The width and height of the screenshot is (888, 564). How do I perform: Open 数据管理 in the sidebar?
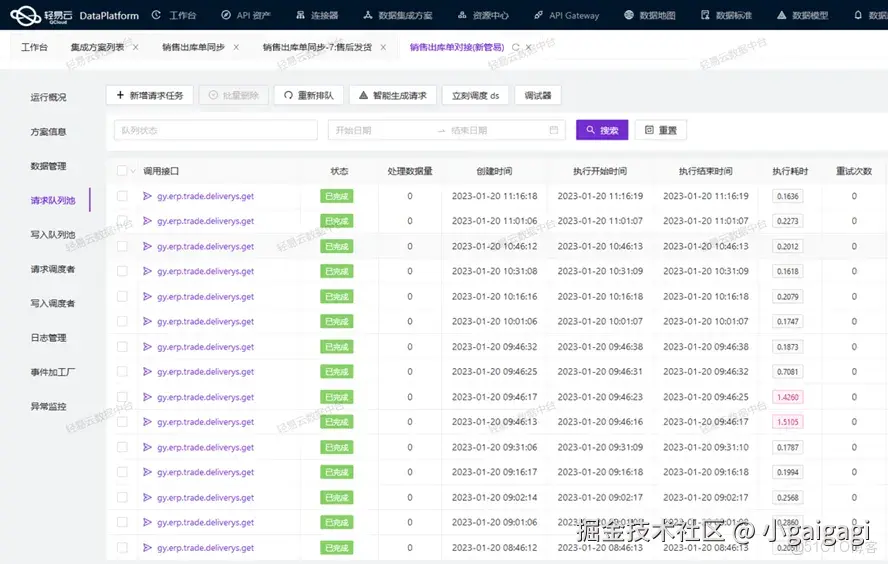point(48,166)
